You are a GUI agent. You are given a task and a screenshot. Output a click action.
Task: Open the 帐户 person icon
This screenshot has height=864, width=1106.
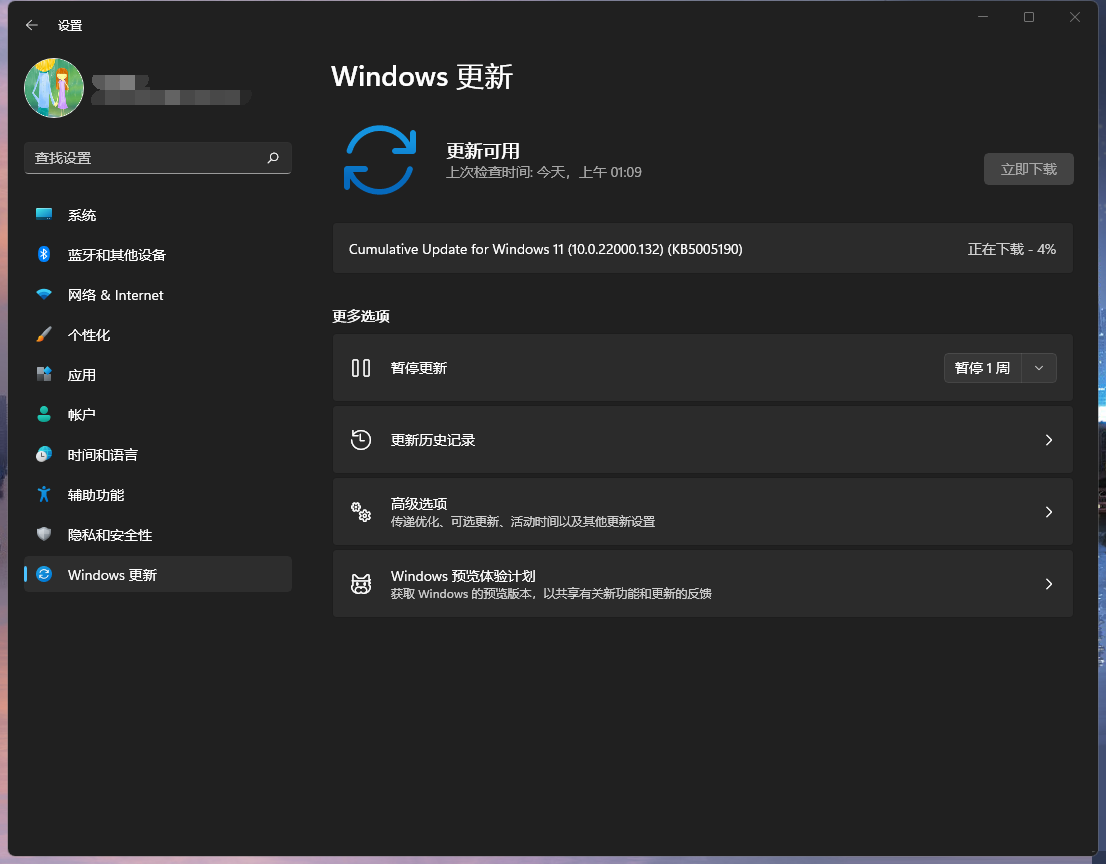(x=44, y=415)
